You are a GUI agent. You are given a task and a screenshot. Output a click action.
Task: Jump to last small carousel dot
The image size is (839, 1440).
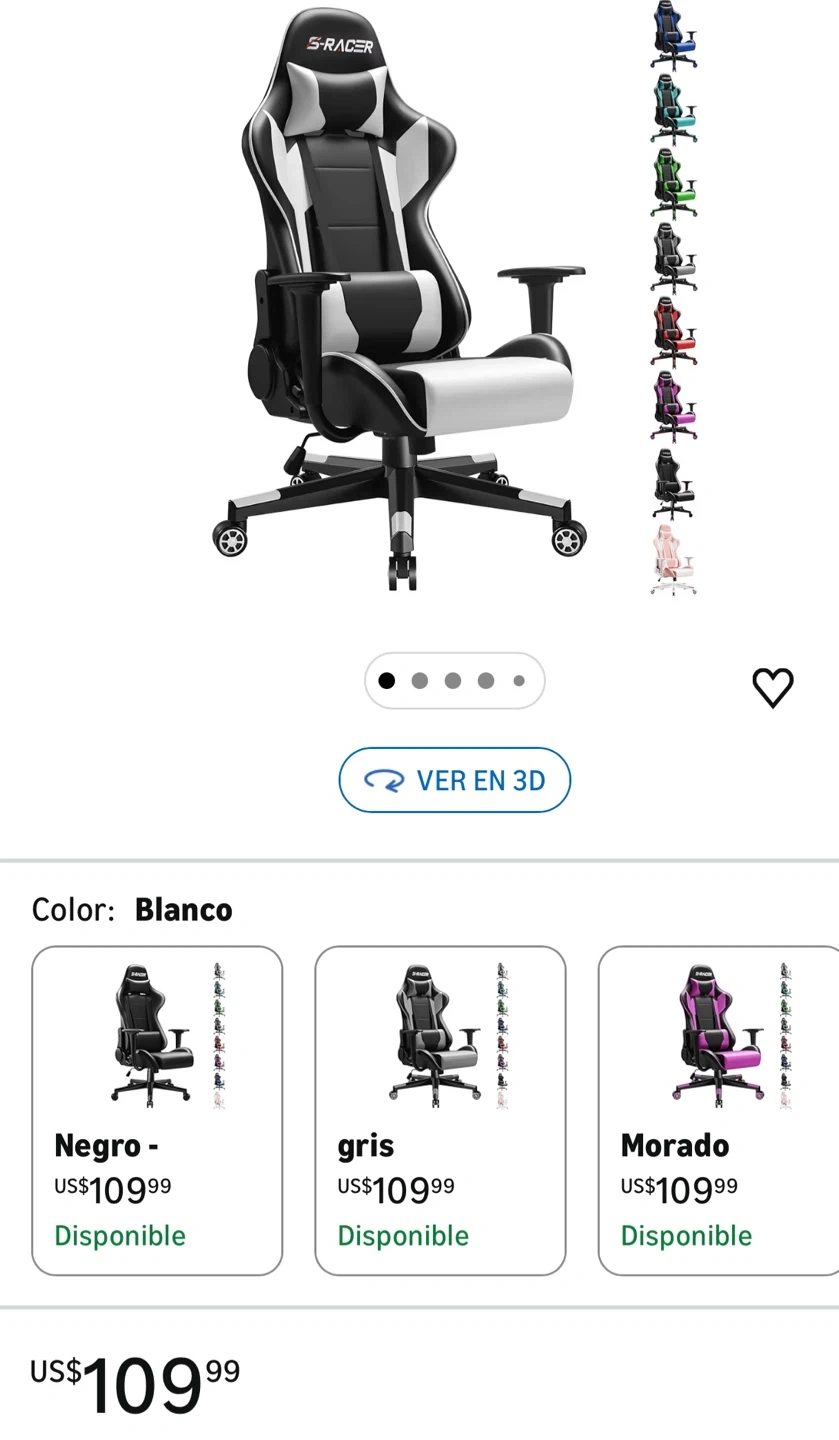coord(519,681)
